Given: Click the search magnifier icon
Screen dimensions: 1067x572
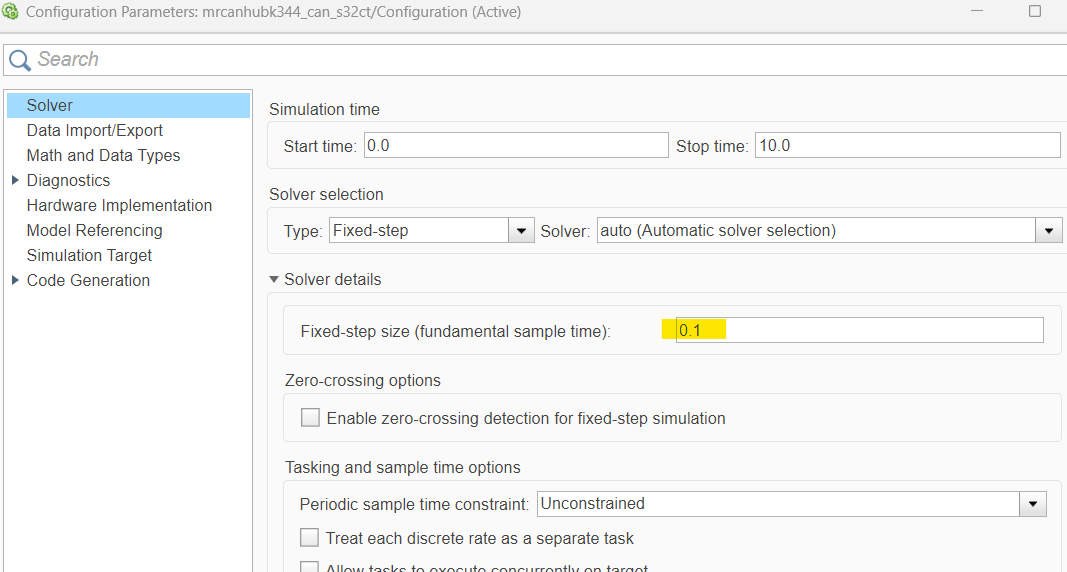Looking at the screenshot, I should (x=19, y=60).
